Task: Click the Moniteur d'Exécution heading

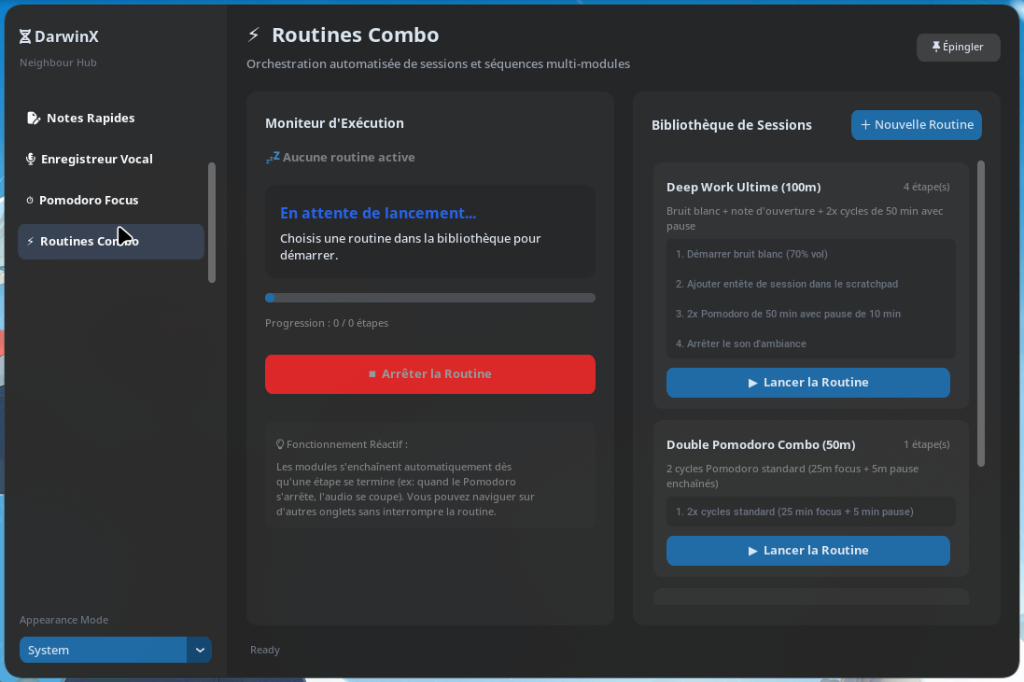Action: point(334,123)
